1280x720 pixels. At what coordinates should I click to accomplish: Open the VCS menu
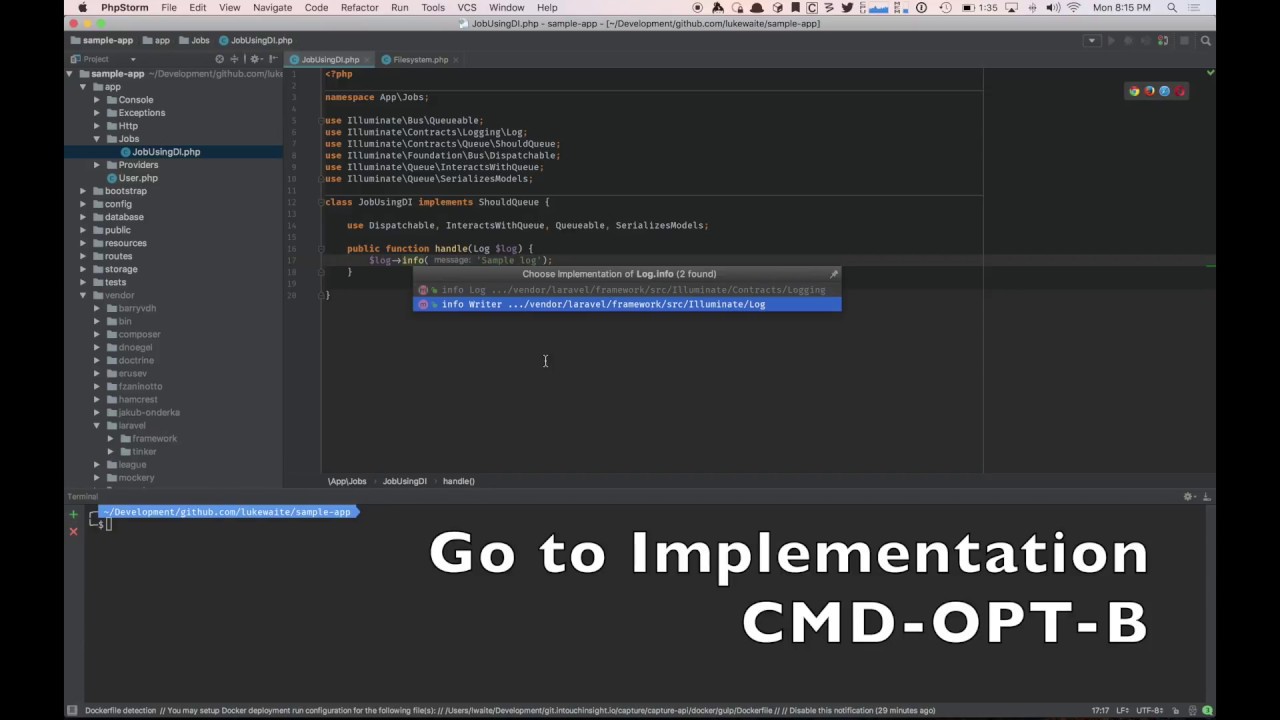pos(467,7)
